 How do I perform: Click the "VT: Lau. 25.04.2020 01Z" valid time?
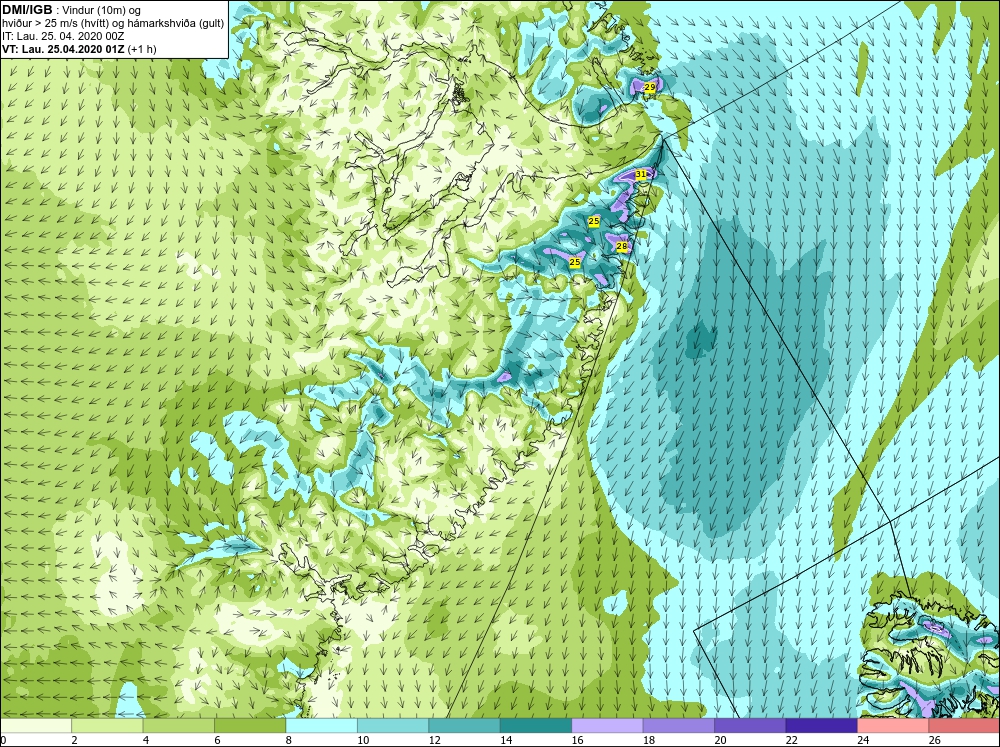[x=64, y=49]
